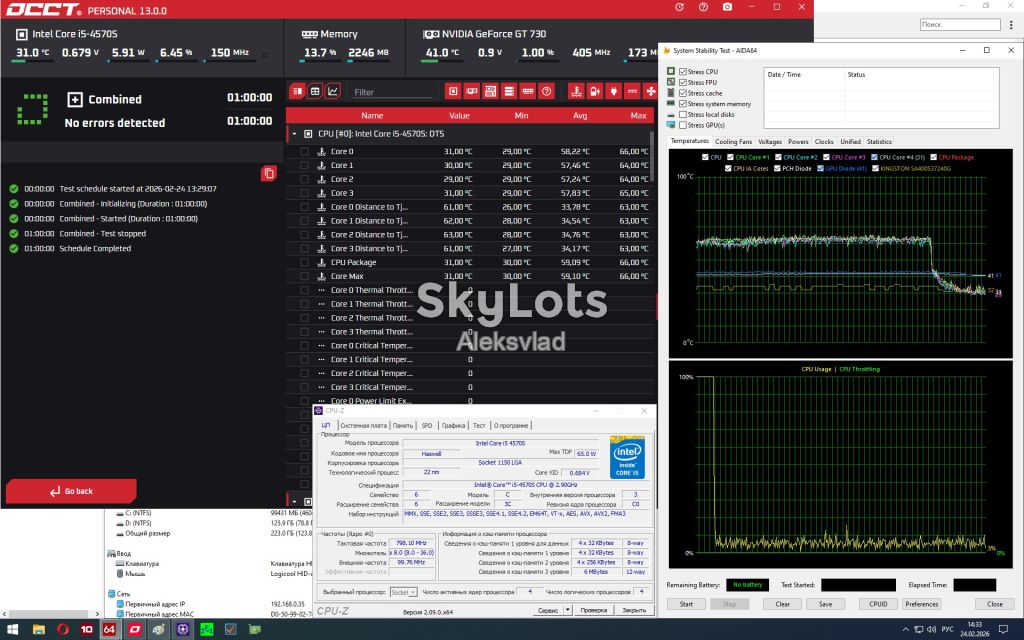
Task: Toggle PCH Diode graph line checkbox
Action: coord(777,168)
